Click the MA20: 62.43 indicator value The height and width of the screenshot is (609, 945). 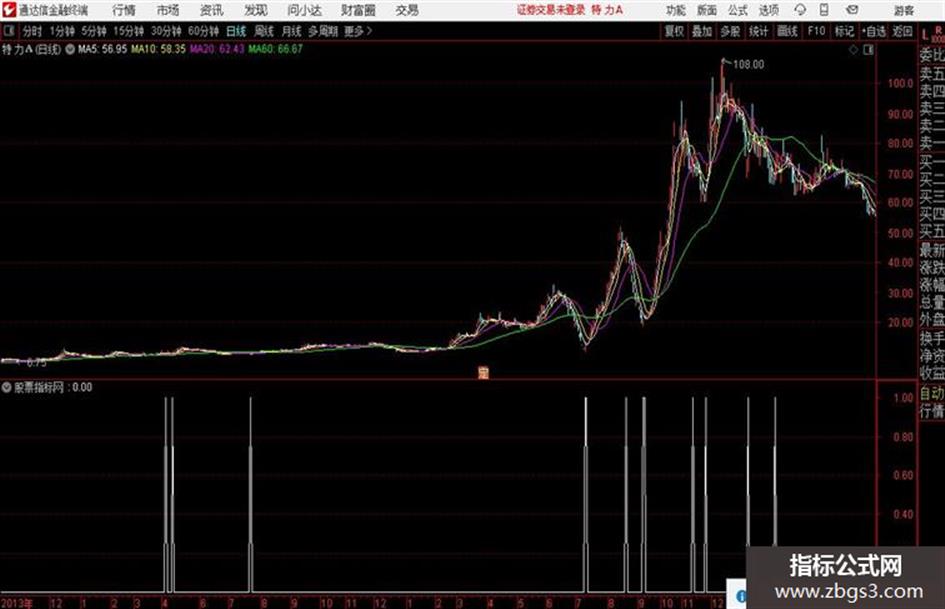[217, 49]
